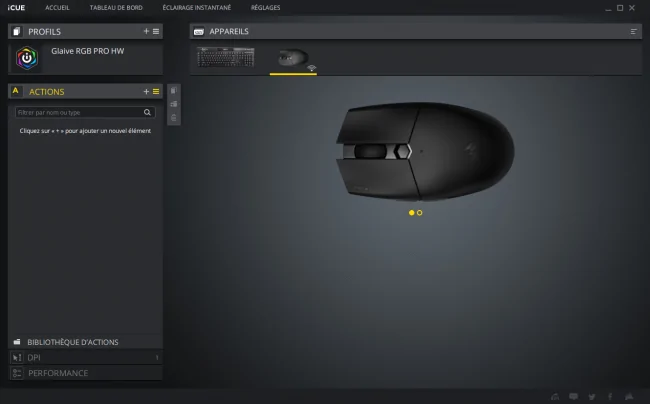Viewport: 650px width, 404px height.
Task: Open the ACCUEIL menu tab
Action: tap(57, 7)
